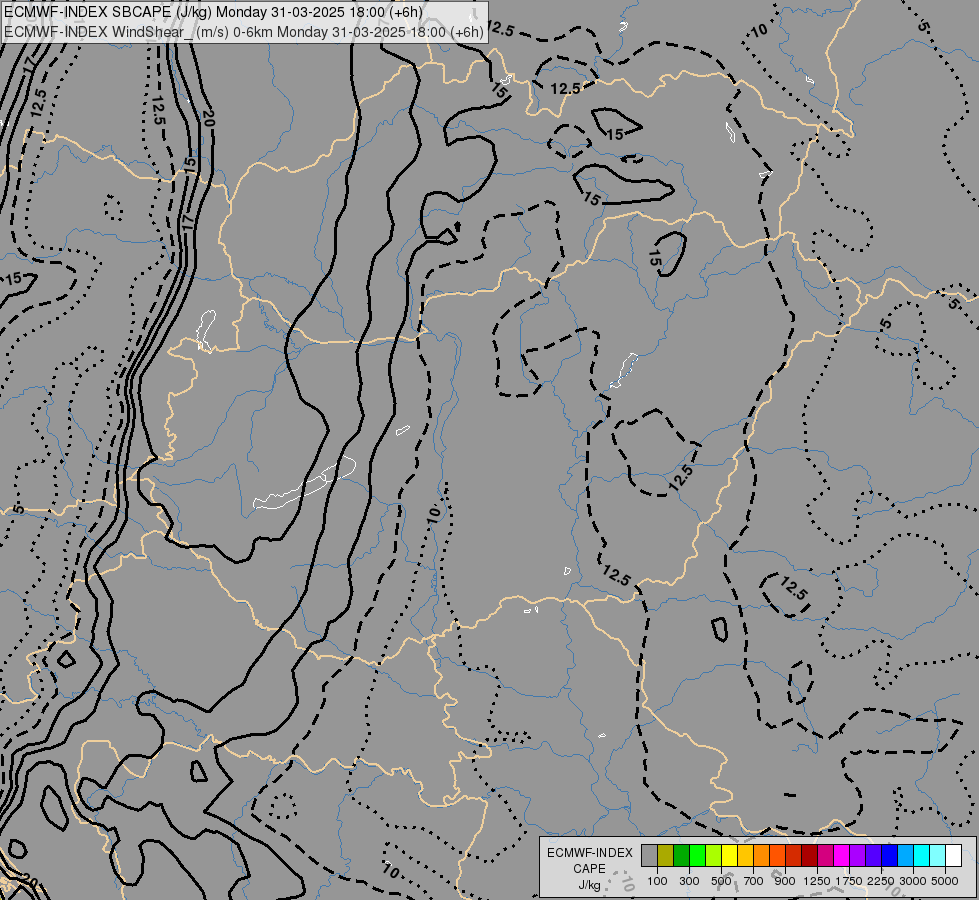Select the indigo swatch left of 2250 tick
The image size is (979, 900).
[x=873, y=855]
